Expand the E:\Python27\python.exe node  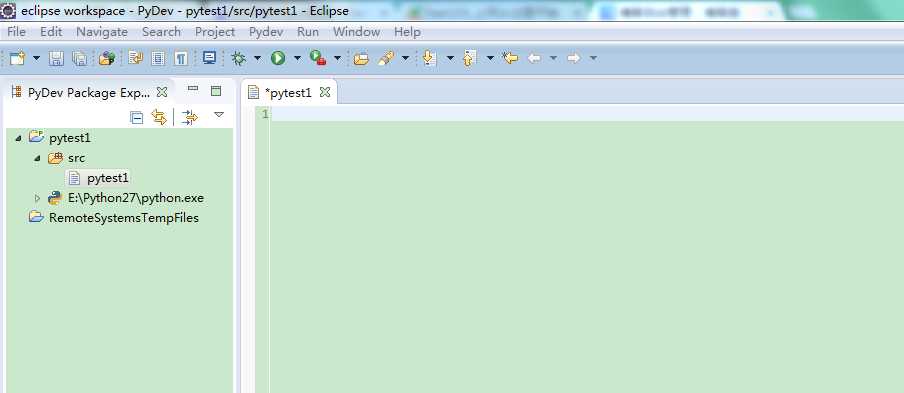point(37,198)
